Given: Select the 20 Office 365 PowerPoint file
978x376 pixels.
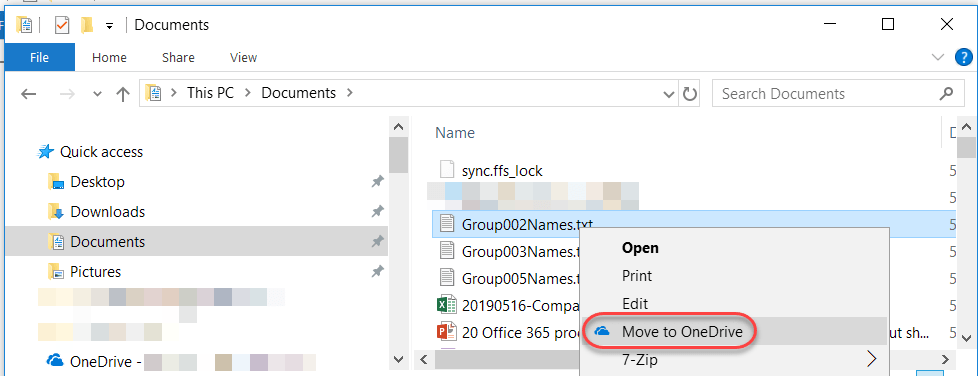Looking at the screenshot, I should coord(508,332).
